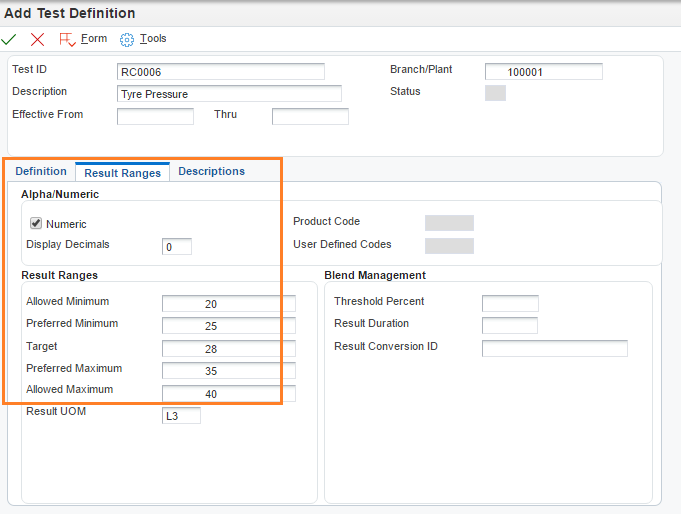This screenshot has height=514, width=681.
Task: Switch to the Definition tab
Action: (41, 171)
